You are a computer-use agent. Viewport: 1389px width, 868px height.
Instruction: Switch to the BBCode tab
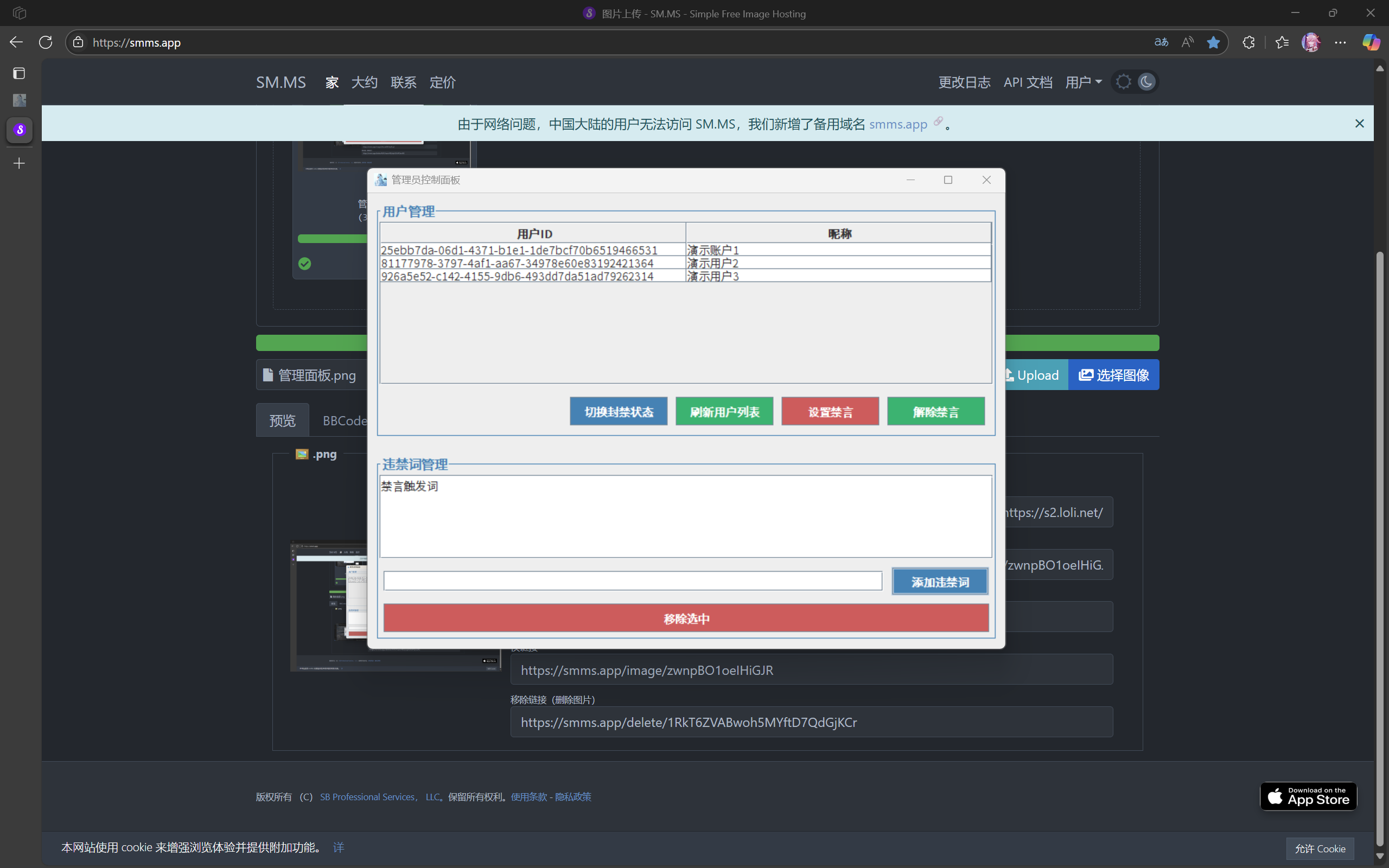(345, 421)
